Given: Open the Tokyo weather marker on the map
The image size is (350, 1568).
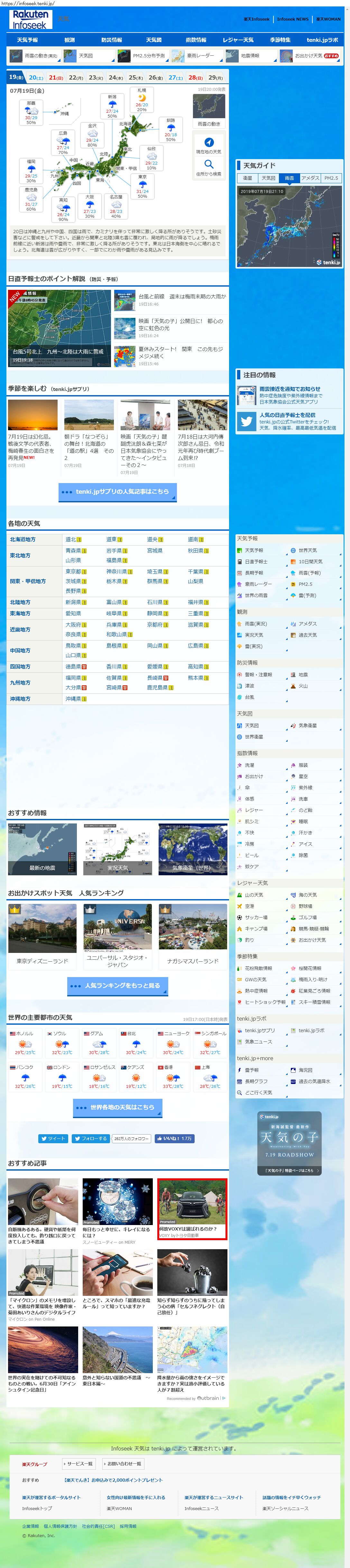Looking at the screenshot, I should point(142,185).
